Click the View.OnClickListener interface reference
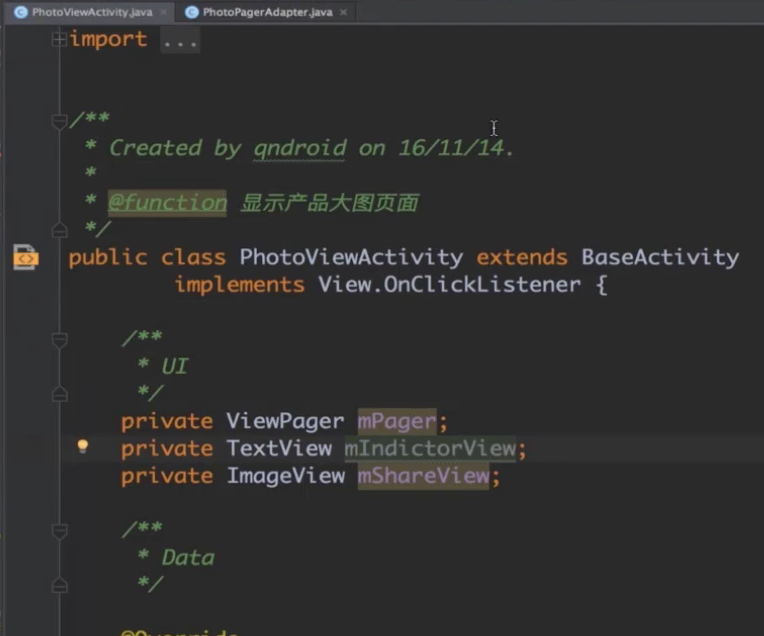The height and width of the screenshot is (636, 764). pos(449,285)
